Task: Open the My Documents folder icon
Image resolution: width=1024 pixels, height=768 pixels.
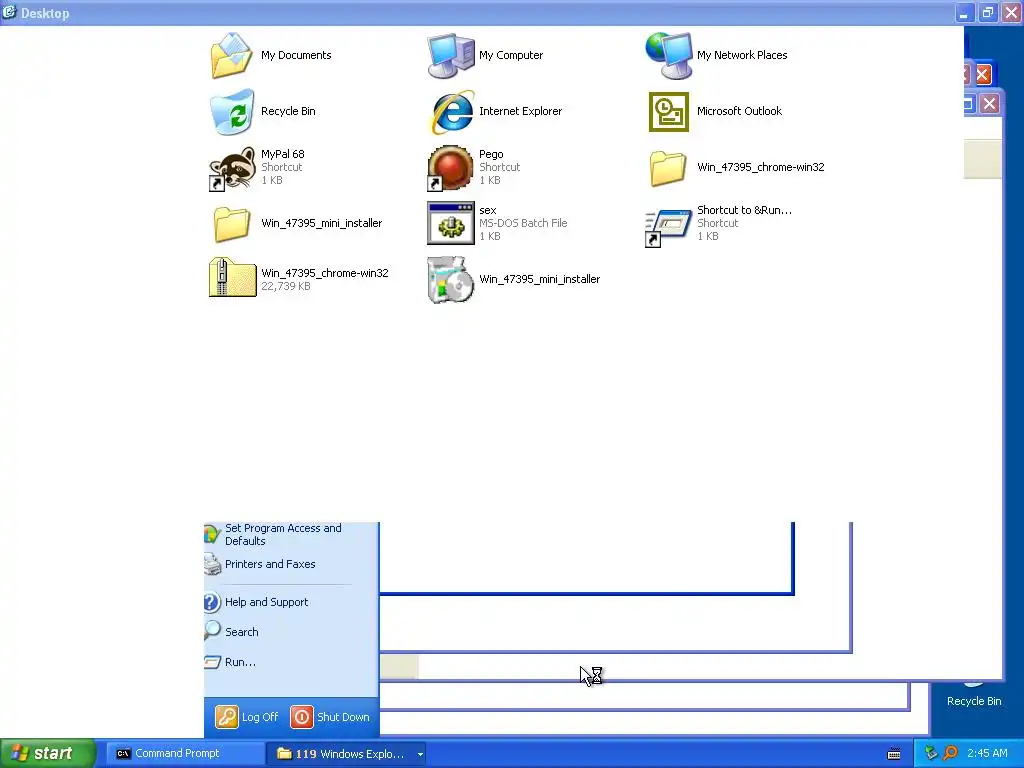Action: (231, 56)
